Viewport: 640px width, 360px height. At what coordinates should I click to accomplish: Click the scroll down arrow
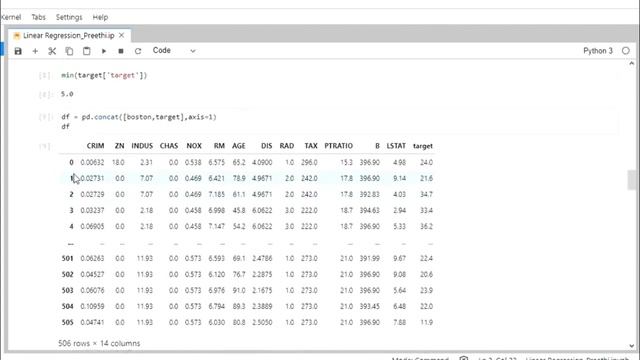click(631, 346)
